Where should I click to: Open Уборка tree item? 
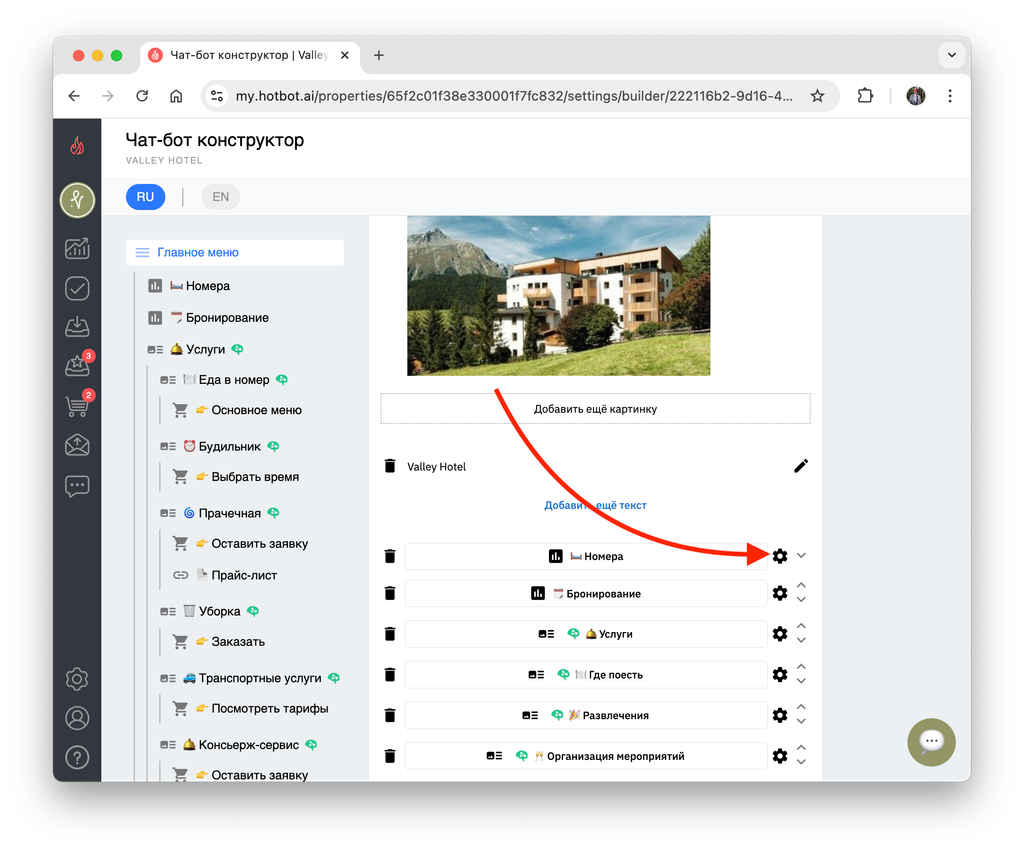click(x=210, y=611)
